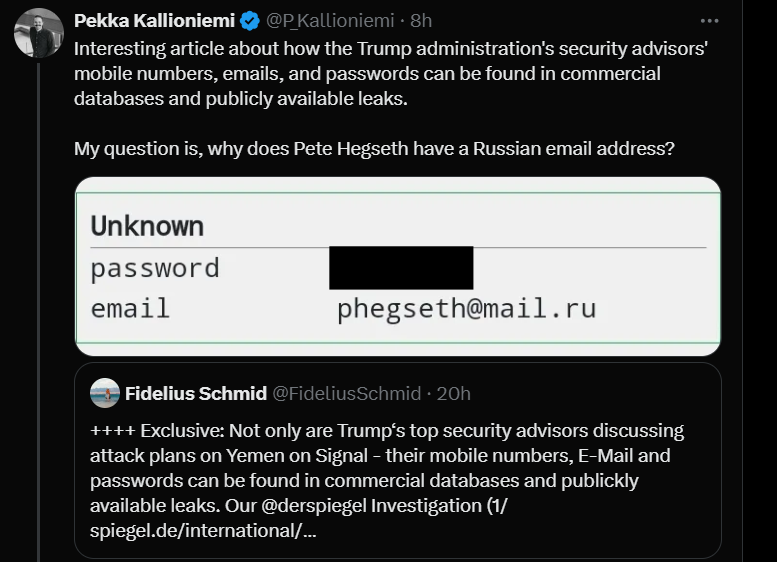The image size is (777, 562).
Task: Click the redacted black password box
Action: (x=401, y=268)
